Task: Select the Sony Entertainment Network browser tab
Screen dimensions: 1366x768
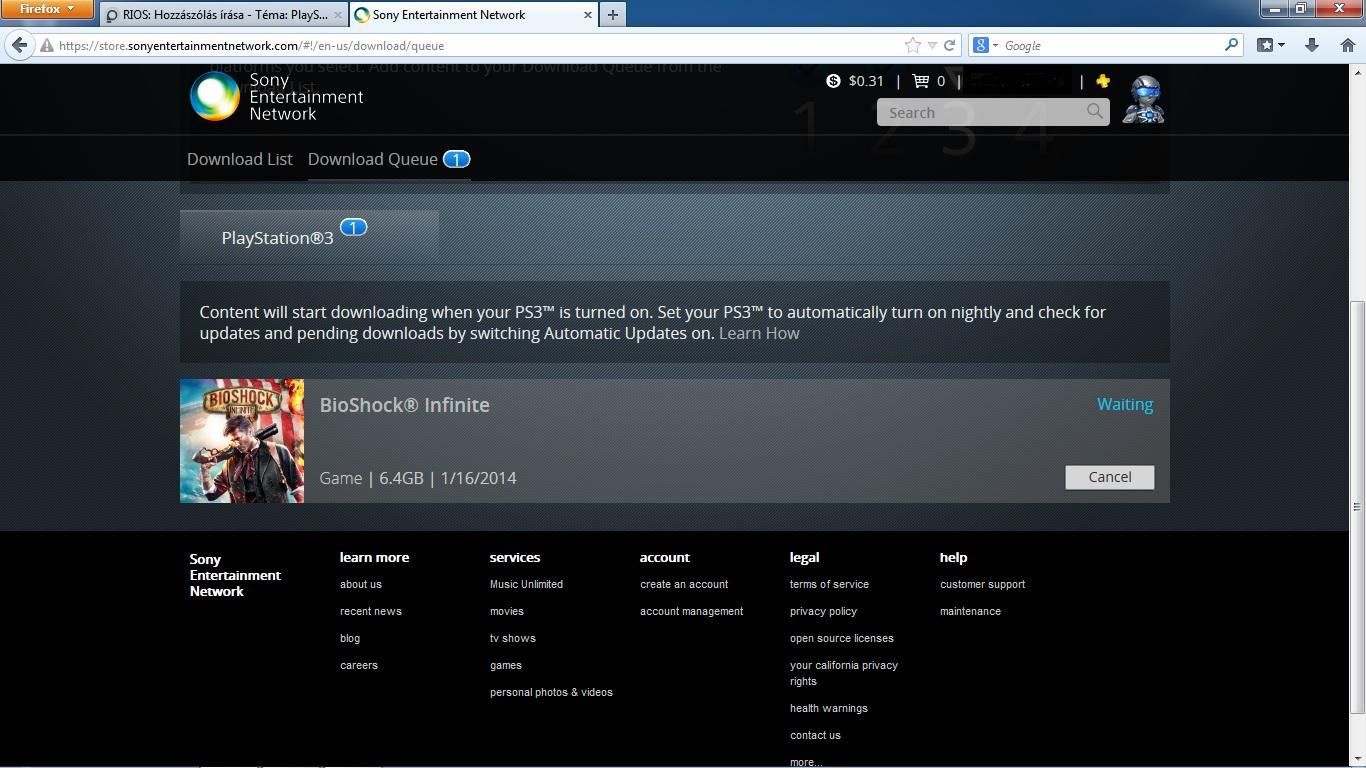Action: coord(472,15)
